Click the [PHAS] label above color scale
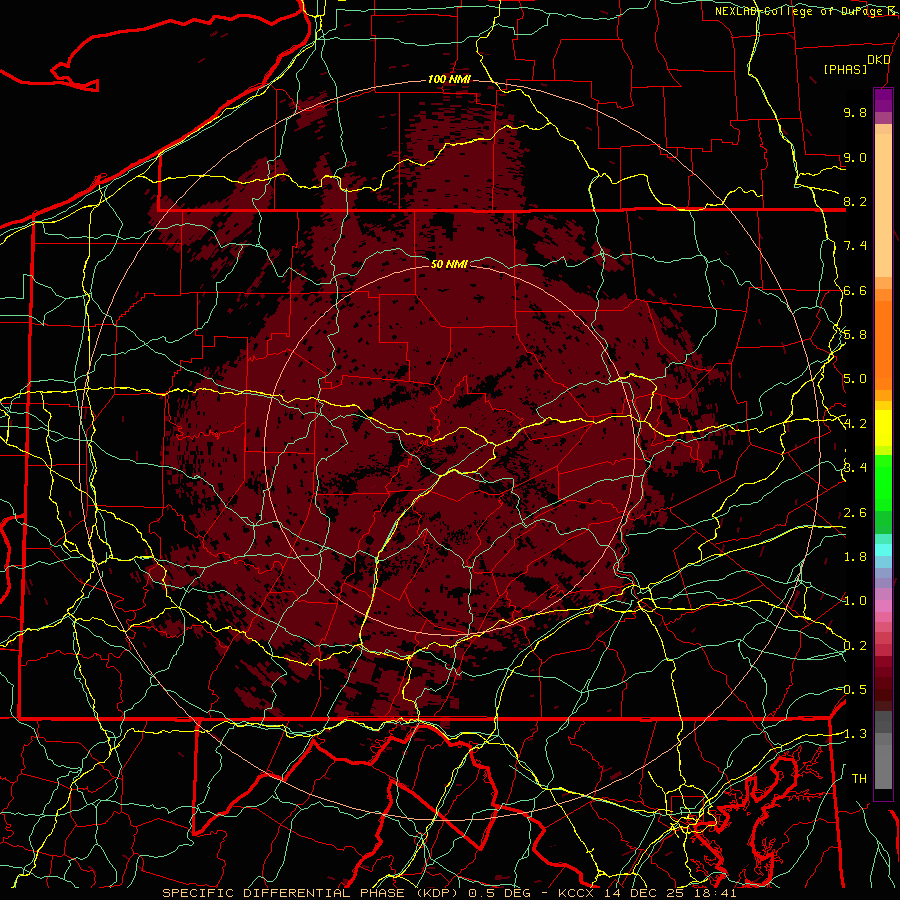 (845, 69)
